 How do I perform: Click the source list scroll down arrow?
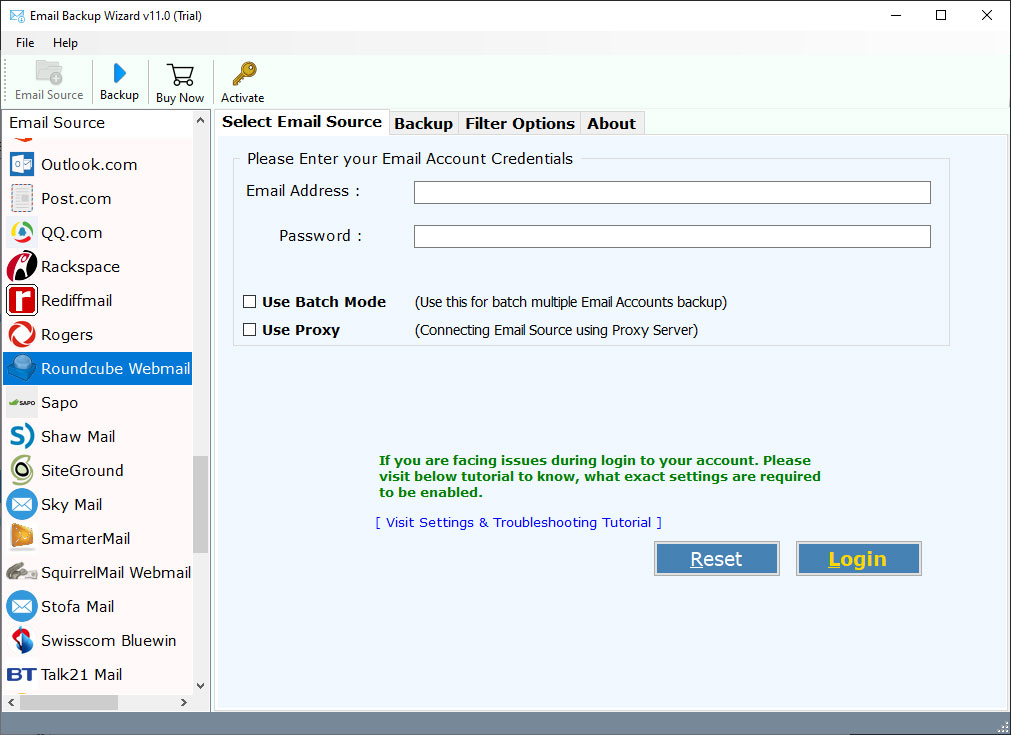201,686
